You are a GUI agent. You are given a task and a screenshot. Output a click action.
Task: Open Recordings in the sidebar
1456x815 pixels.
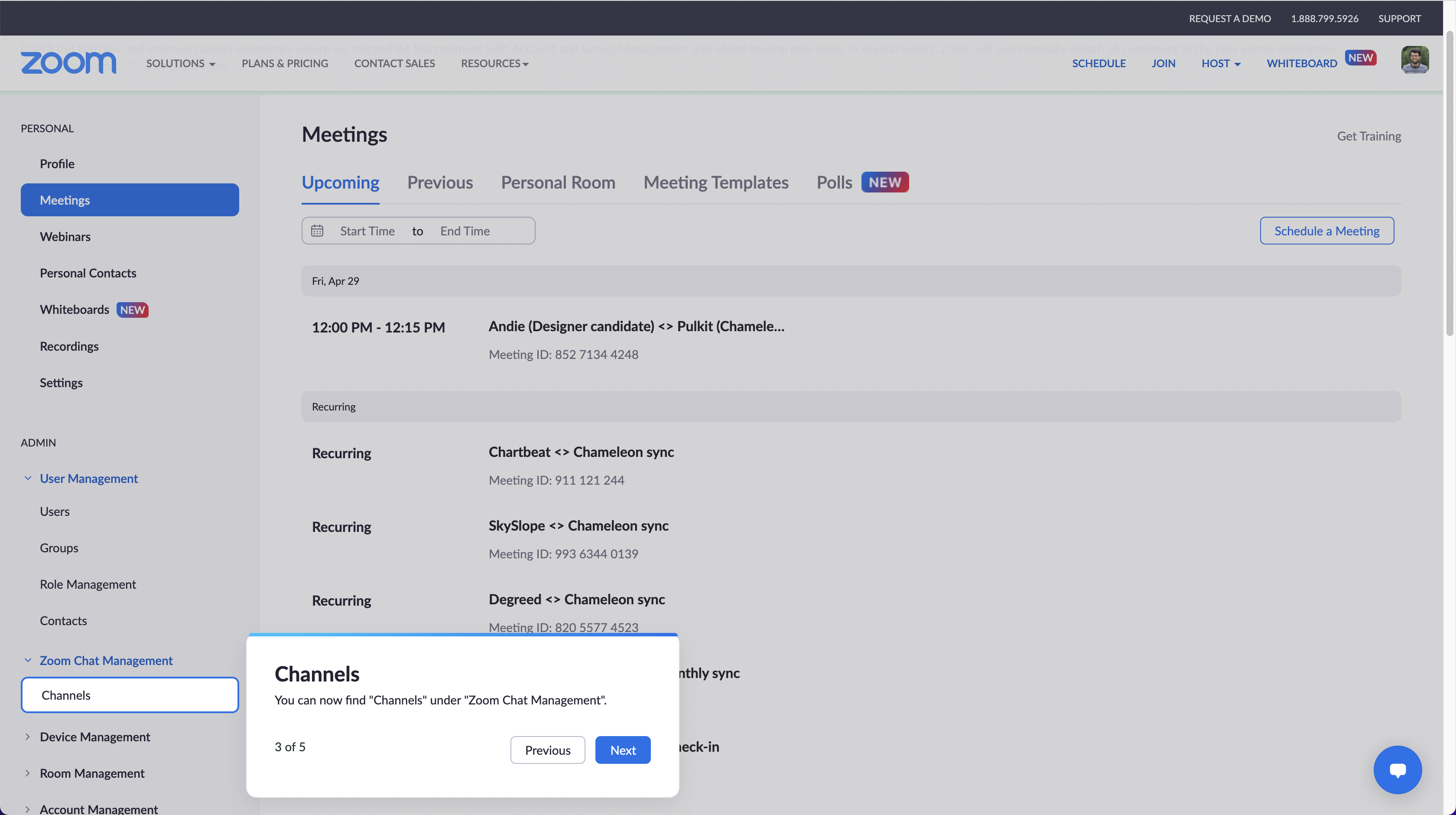click(69, 346)
